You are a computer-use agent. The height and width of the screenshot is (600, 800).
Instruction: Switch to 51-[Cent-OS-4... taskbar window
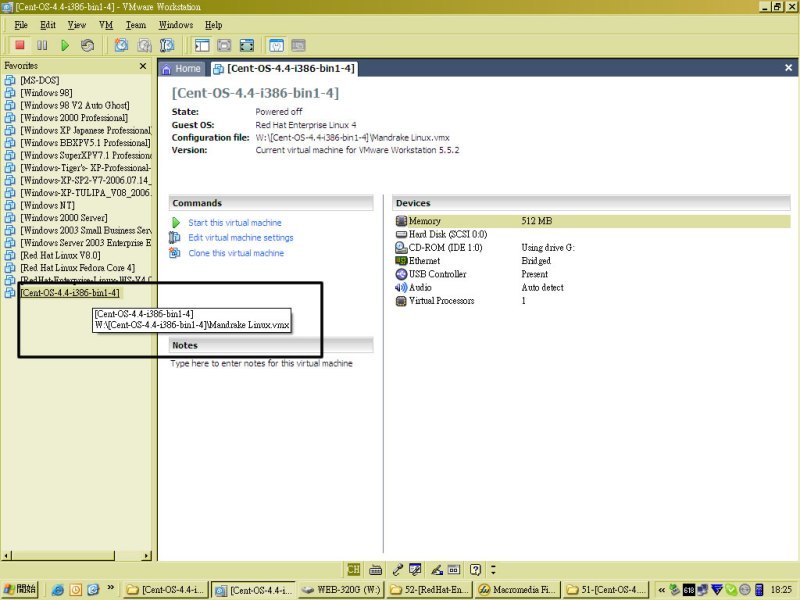pyautogui.click(x=607, y=590)
